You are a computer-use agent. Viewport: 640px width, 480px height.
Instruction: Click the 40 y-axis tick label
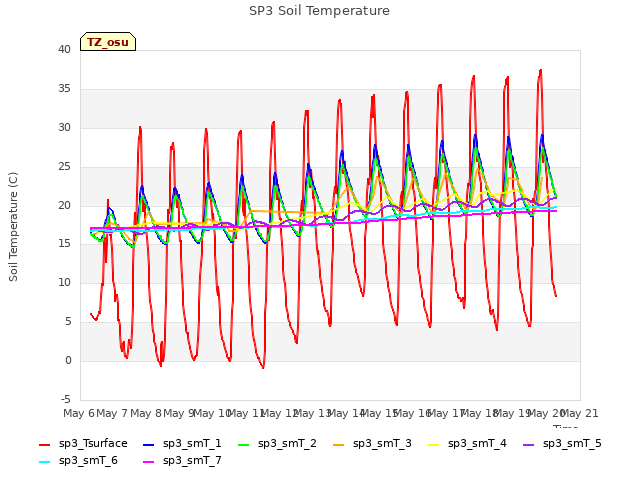point(64,49)
